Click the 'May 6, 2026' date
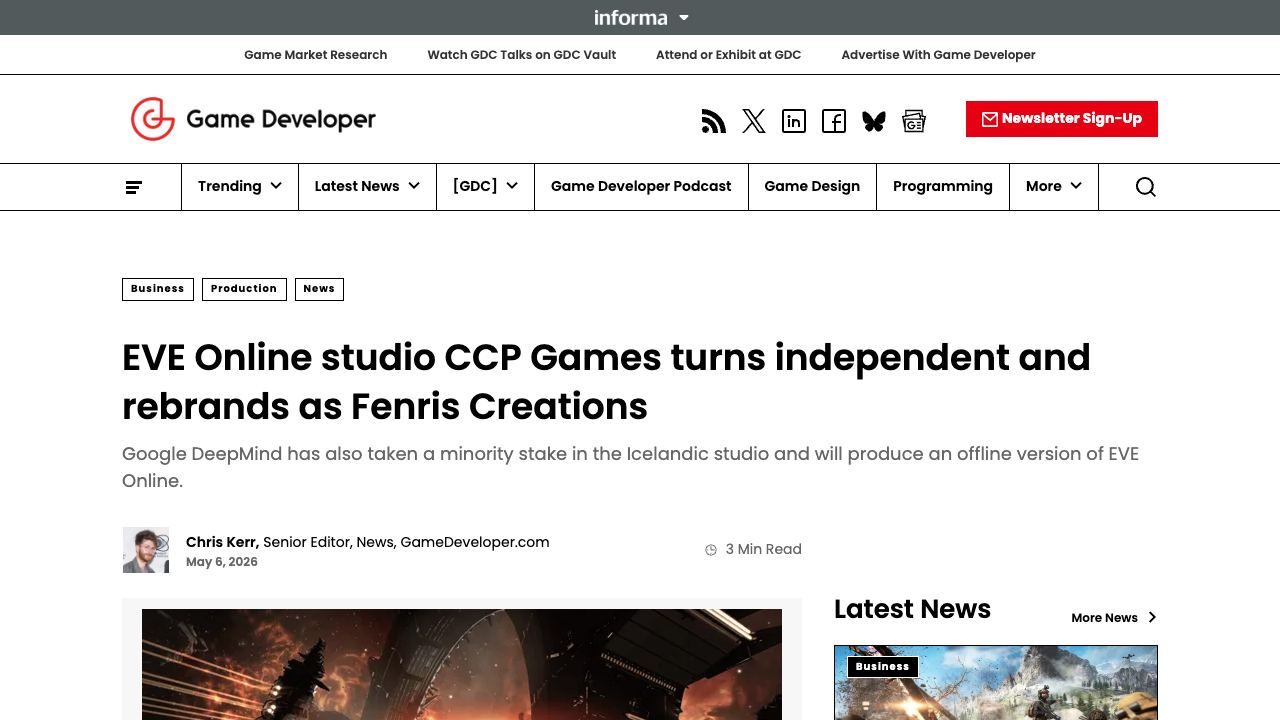Image resolution: width=1280 pixels, height=720 pixels. [222, 562]
